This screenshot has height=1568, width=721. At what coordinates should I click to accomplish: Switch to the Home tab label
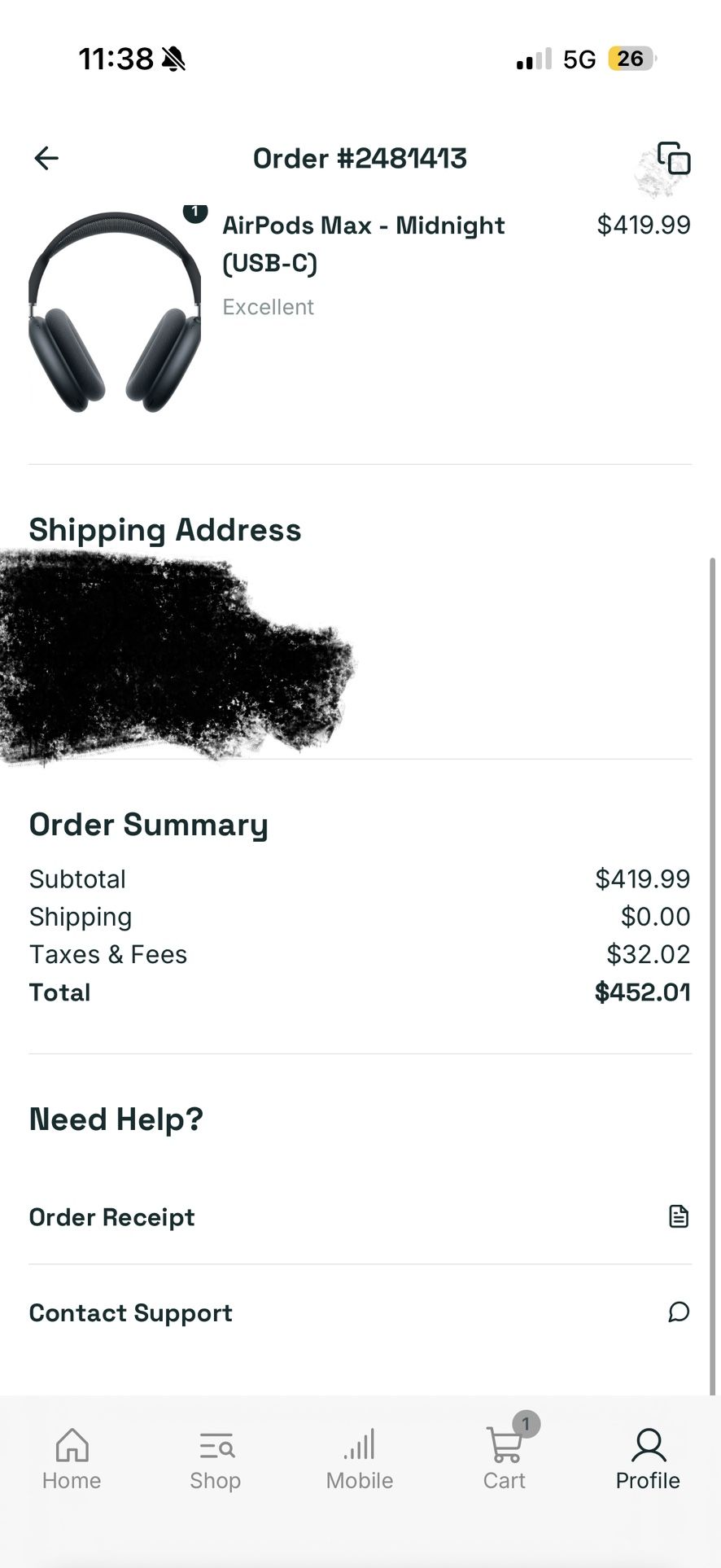pos(72,1480)
